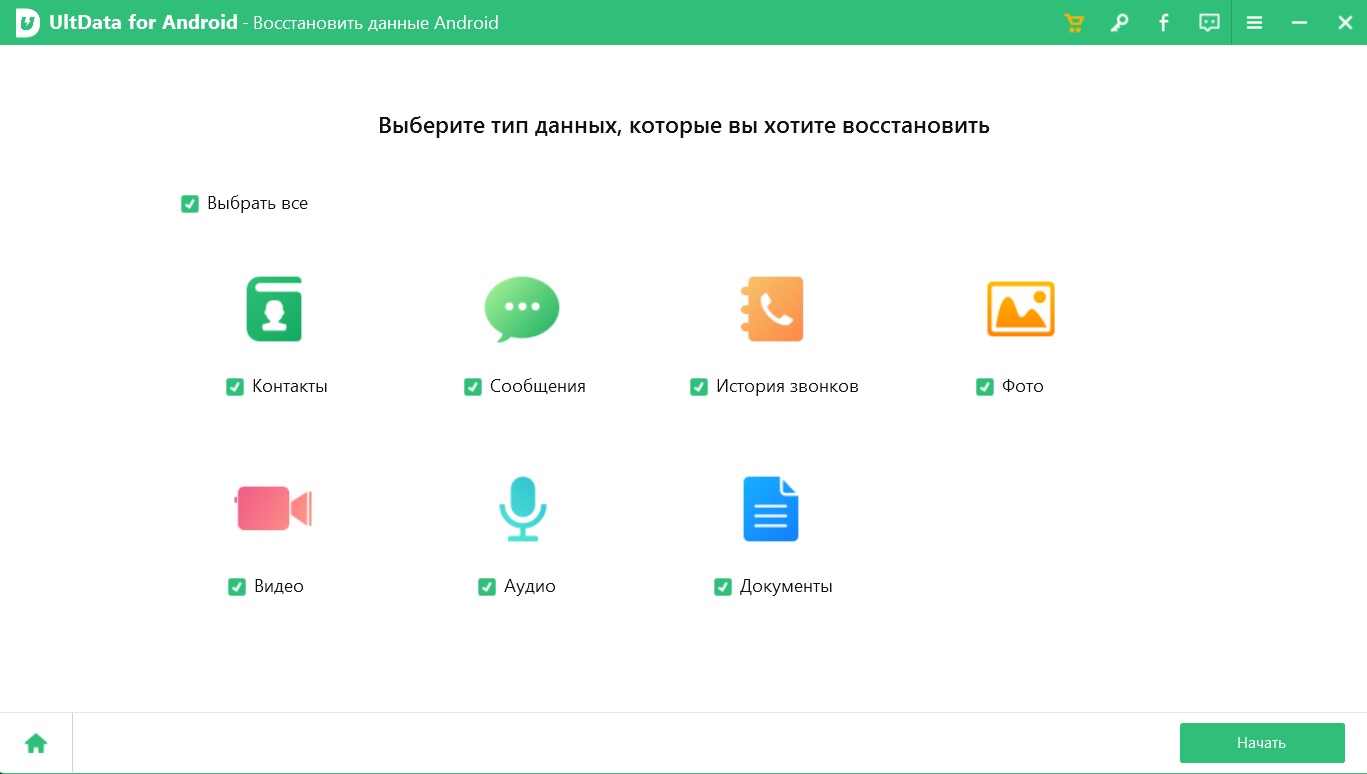Untick the "Документы" checkbox
Screen dimensions: 1367x774
723,587
